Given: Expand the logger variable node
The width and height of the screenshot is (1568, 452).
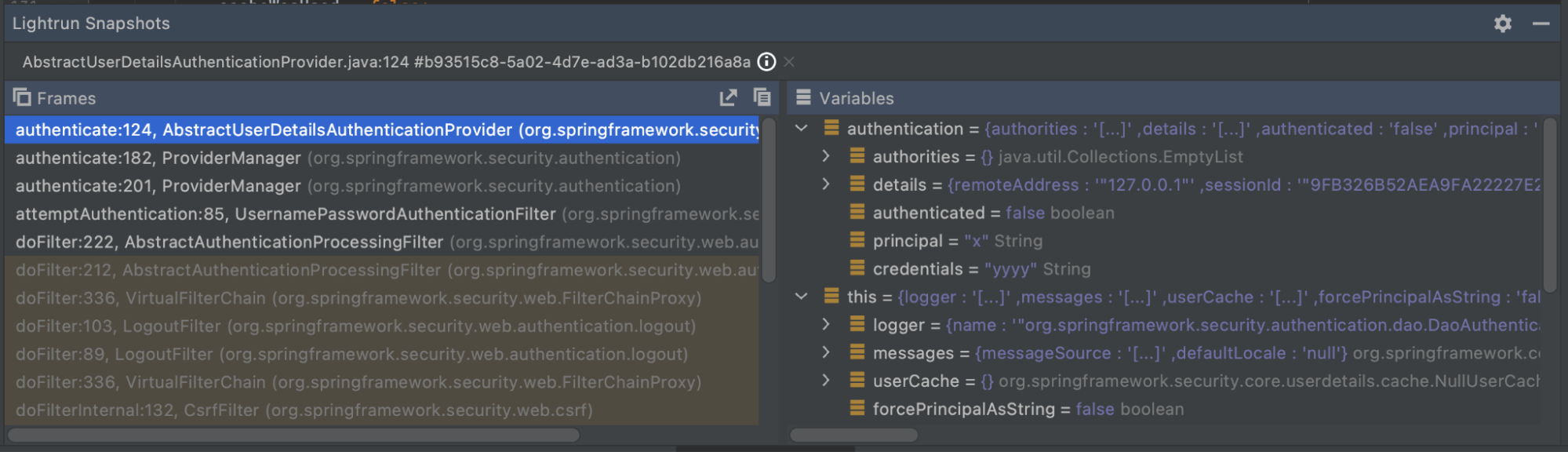Looking at the screenshot, I should 826,324.
